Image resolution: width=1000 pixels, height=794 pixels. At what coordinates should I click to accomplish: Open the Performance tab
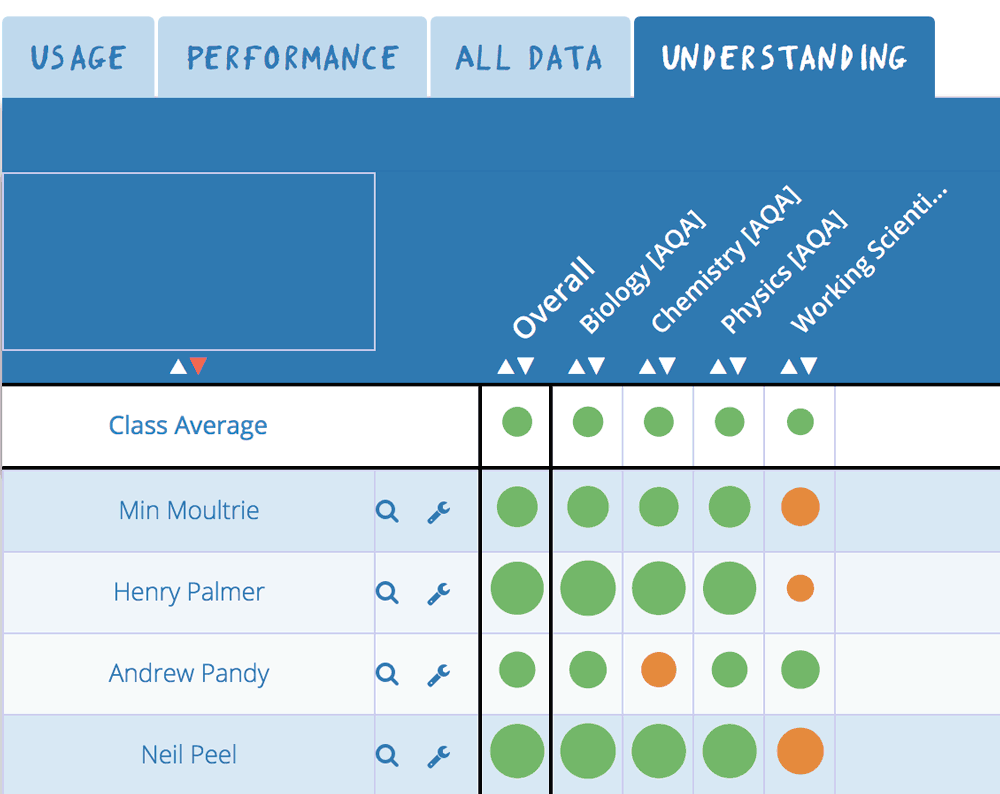tap(293, 57)
